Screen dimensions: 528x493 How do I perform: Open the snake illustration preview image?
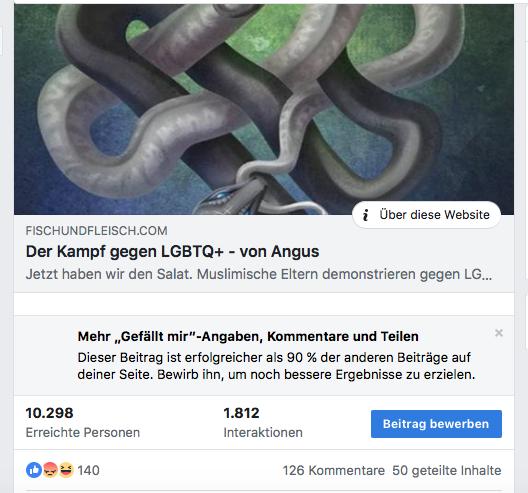[264, 109]
